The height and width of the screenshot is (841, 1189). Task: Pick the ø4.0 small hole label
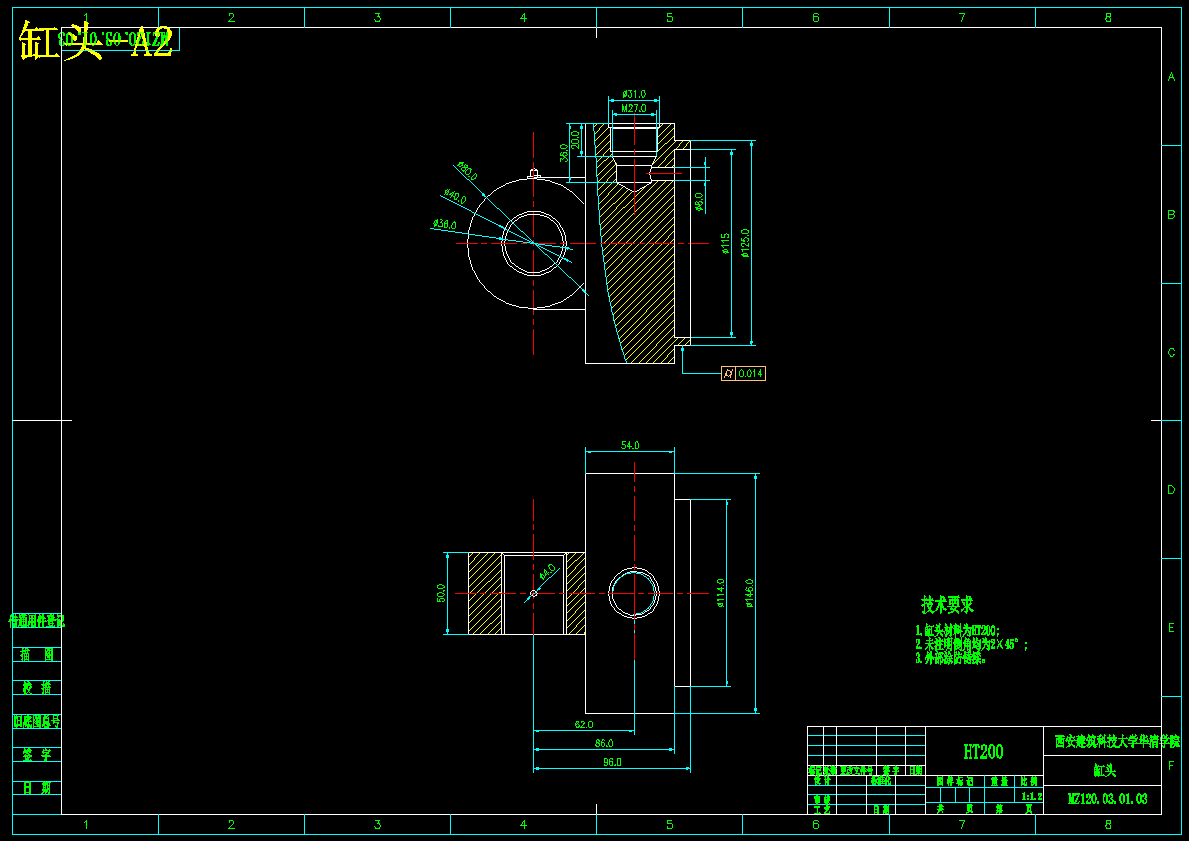(x=547, y=571)
